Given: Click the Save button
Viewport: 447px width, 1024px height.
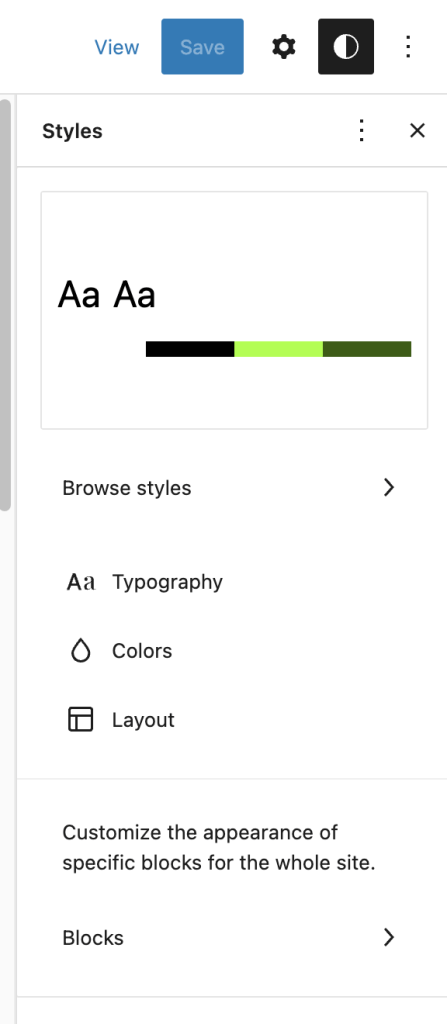Looking at the screenshot, I should [203, 47].
